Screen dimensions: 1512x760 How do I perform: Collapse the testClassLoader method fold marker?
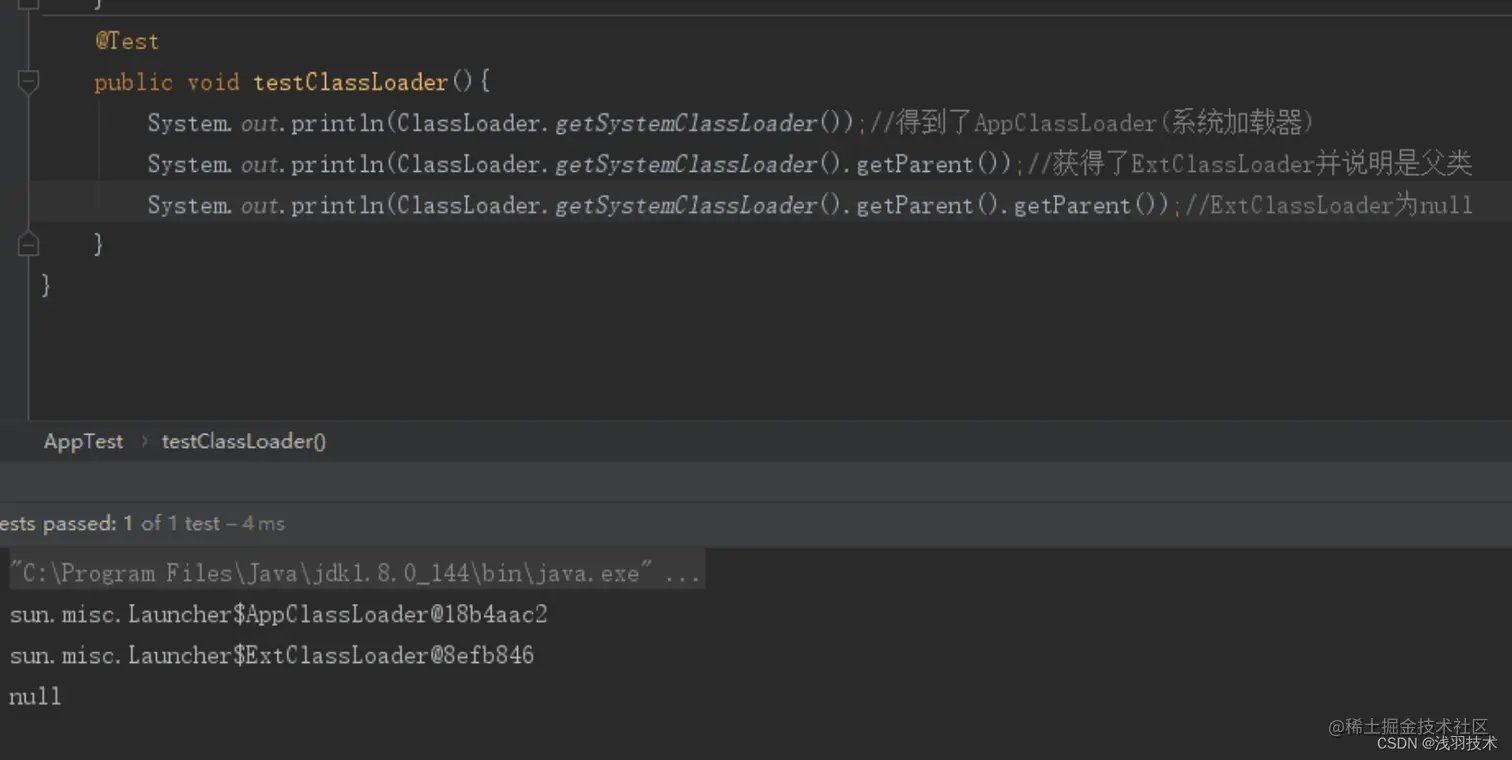[29, 82]
